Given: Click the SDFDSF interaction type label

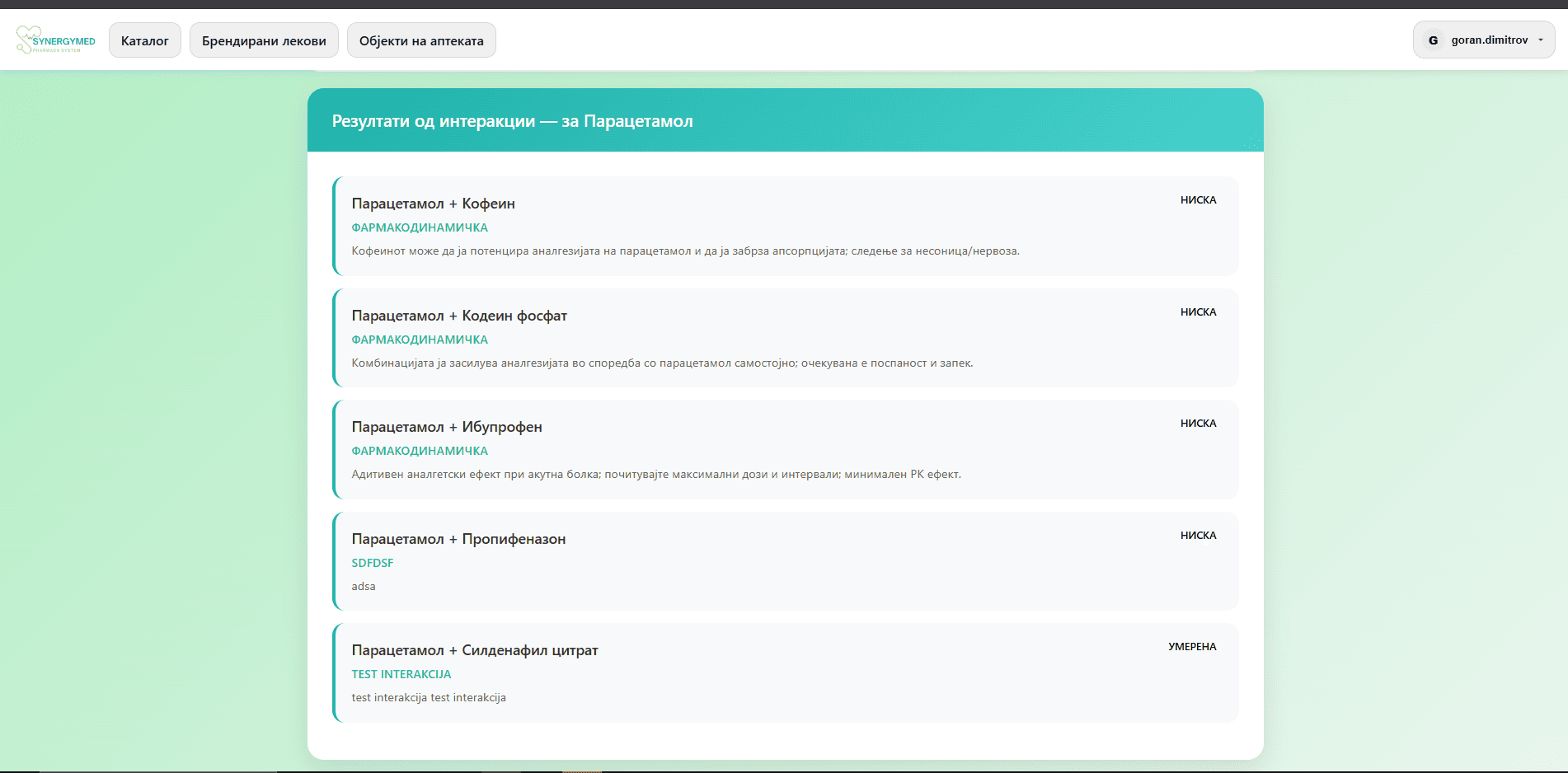Looking at the screenshot, I should click(x=373, y=563).
